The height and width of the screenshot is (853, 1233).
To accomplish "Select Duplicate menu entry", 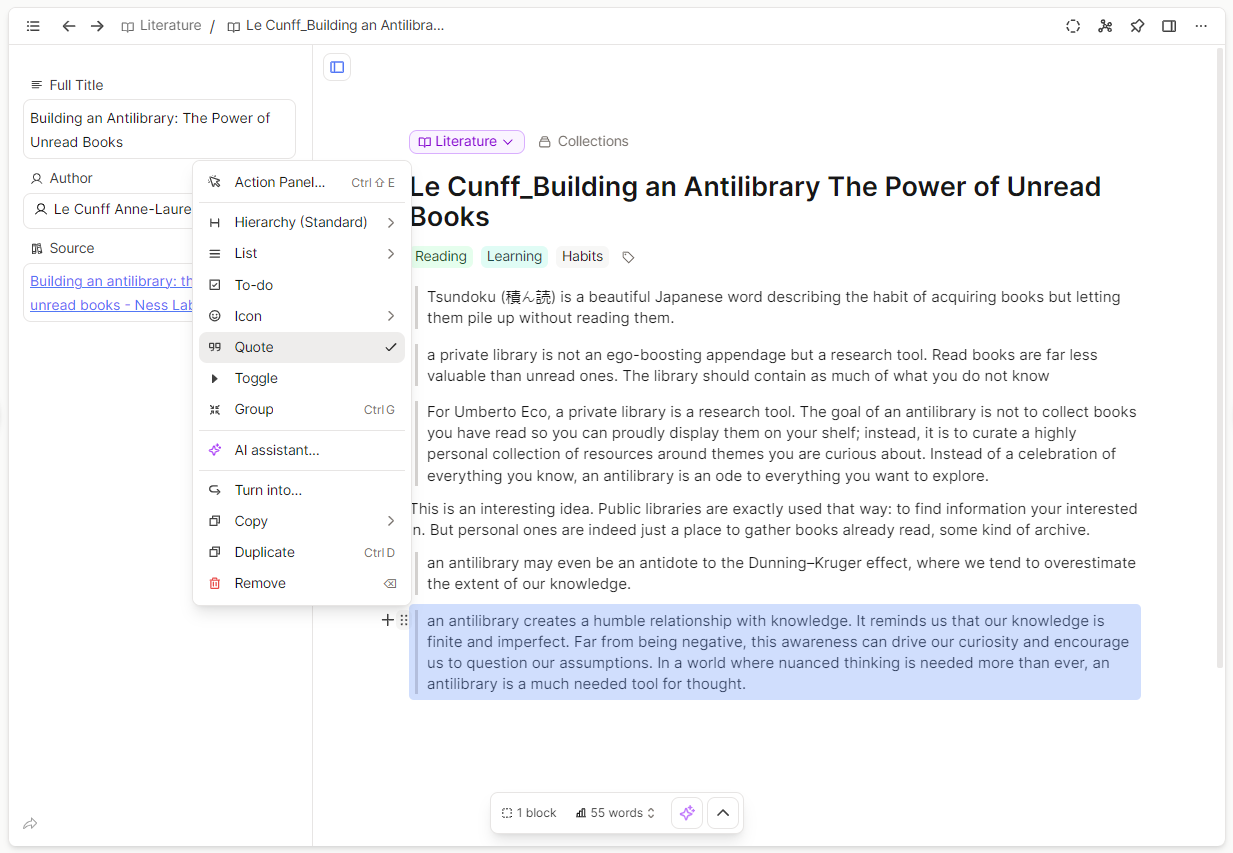I will tap(302, 552).
